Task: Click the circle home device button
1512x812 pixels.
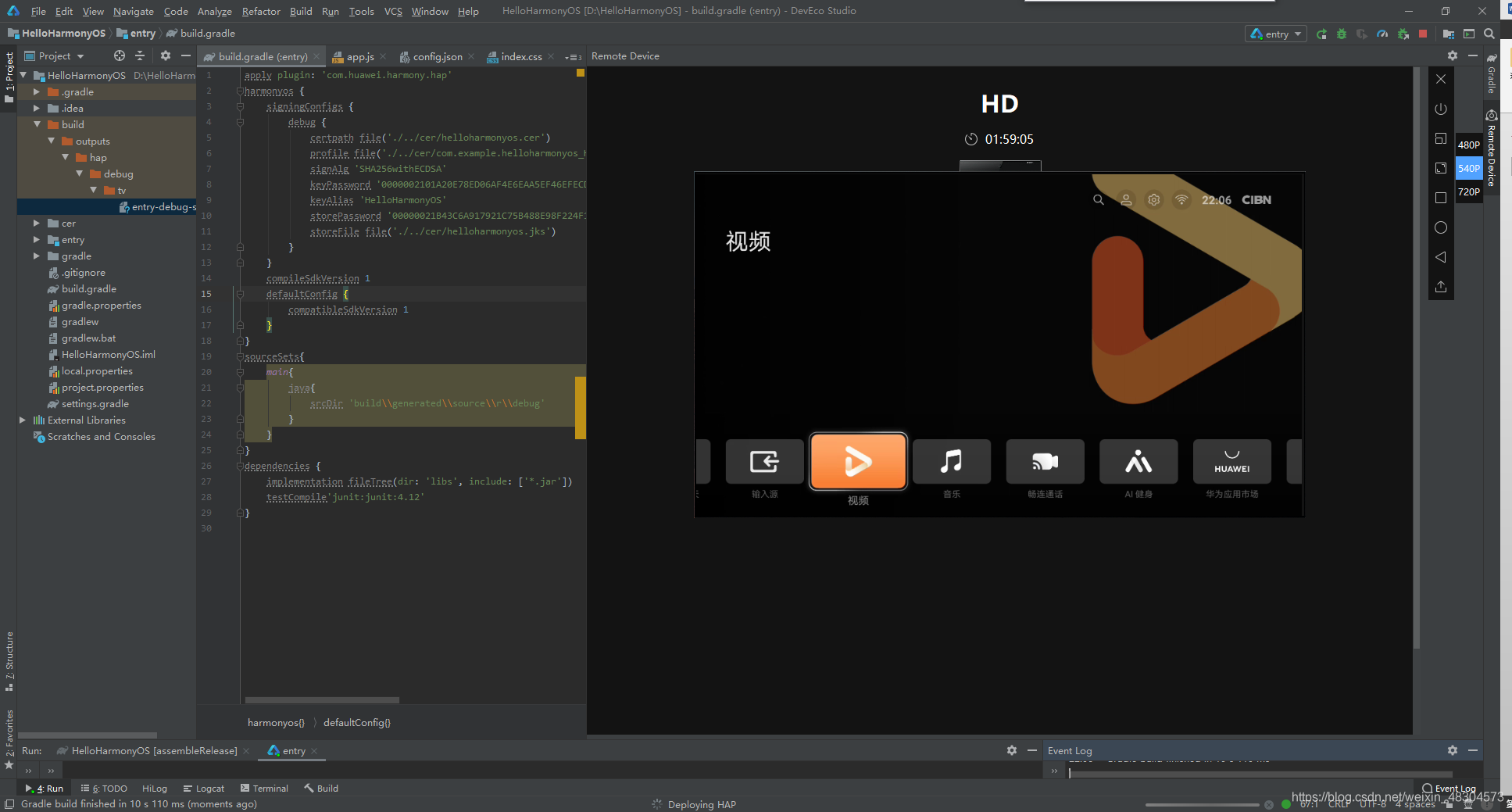Action: click(1441, 227)
